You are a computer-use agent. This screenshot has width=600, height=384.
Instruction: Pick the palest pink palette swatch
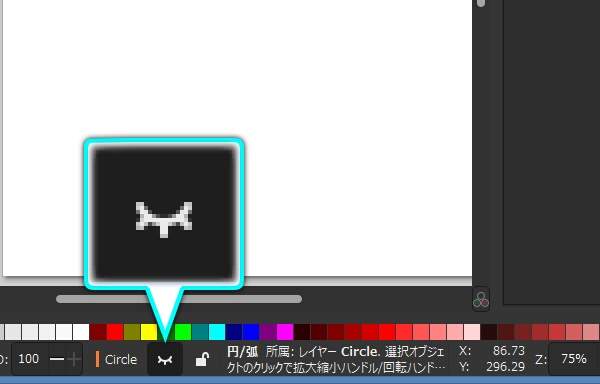(472, 332)
